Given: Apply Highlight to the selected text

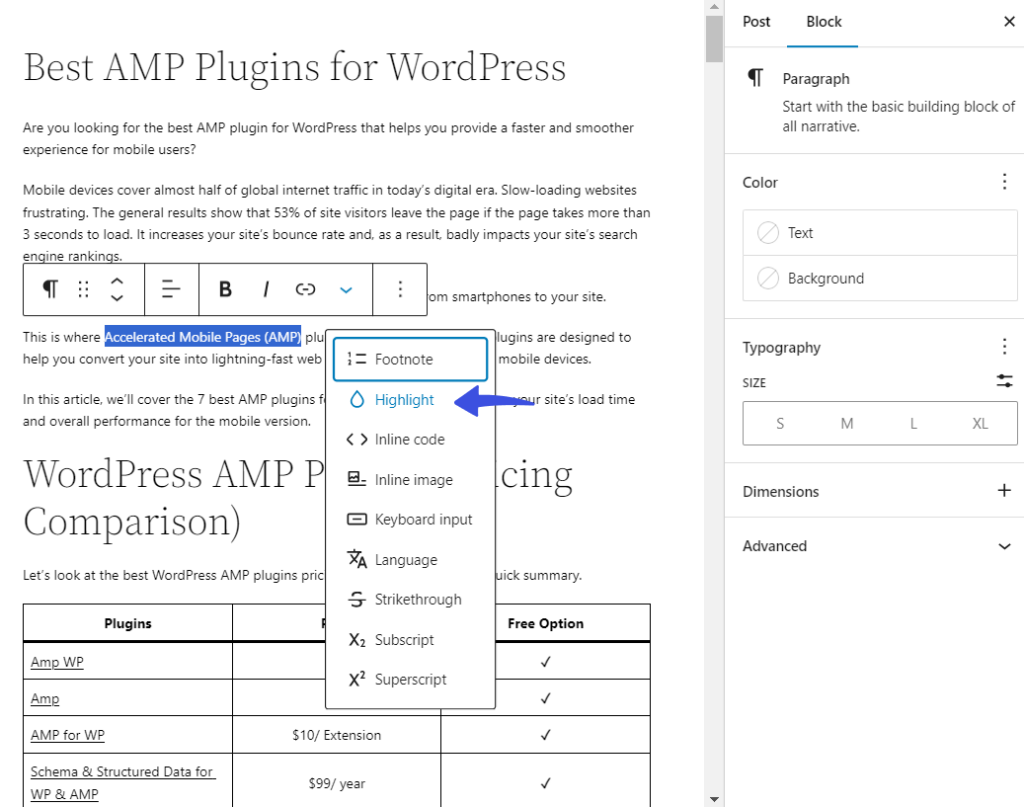Looking at the screenshot, I should [410, 400].
